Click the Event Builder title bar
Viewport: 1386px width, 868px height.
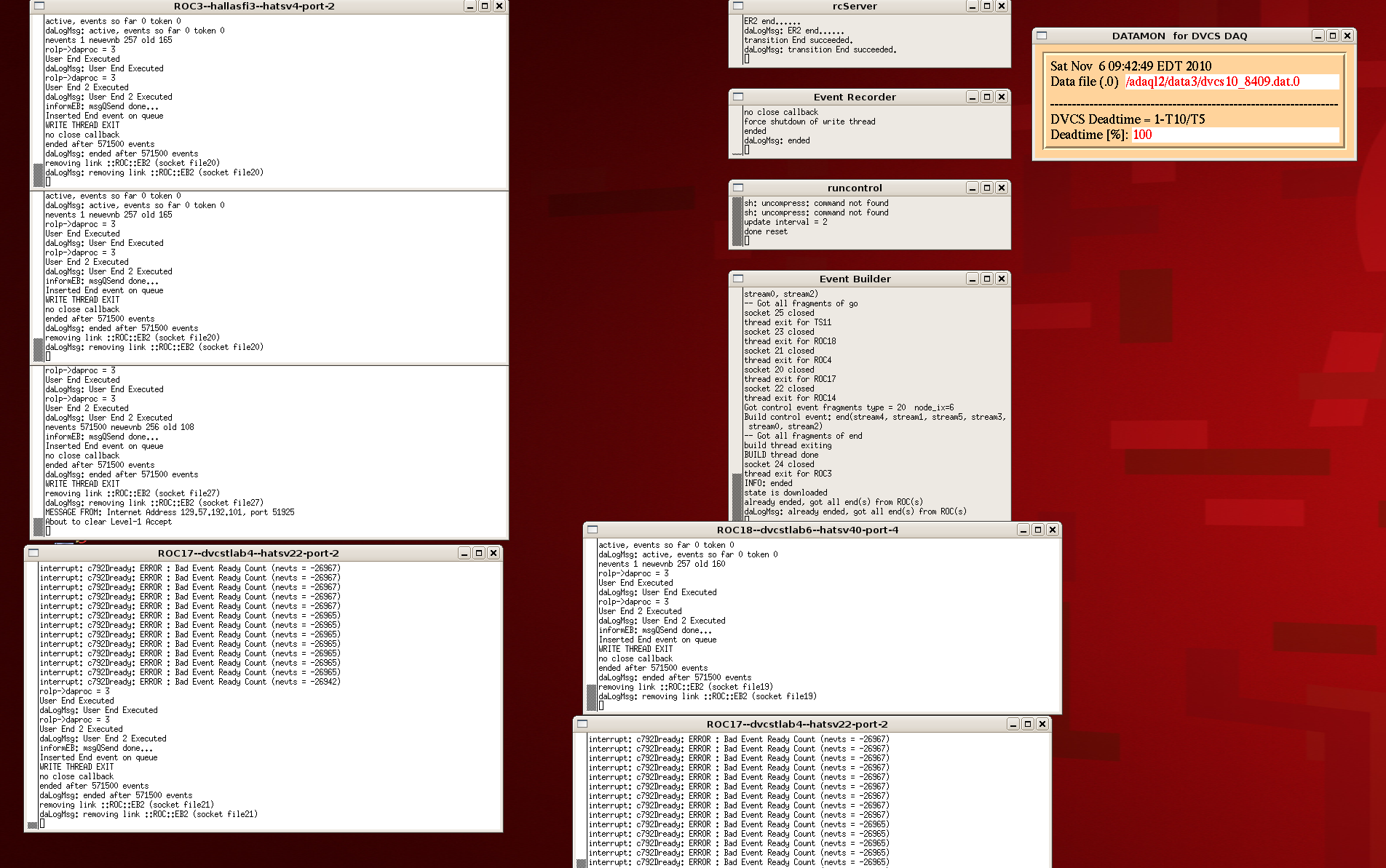855,279
